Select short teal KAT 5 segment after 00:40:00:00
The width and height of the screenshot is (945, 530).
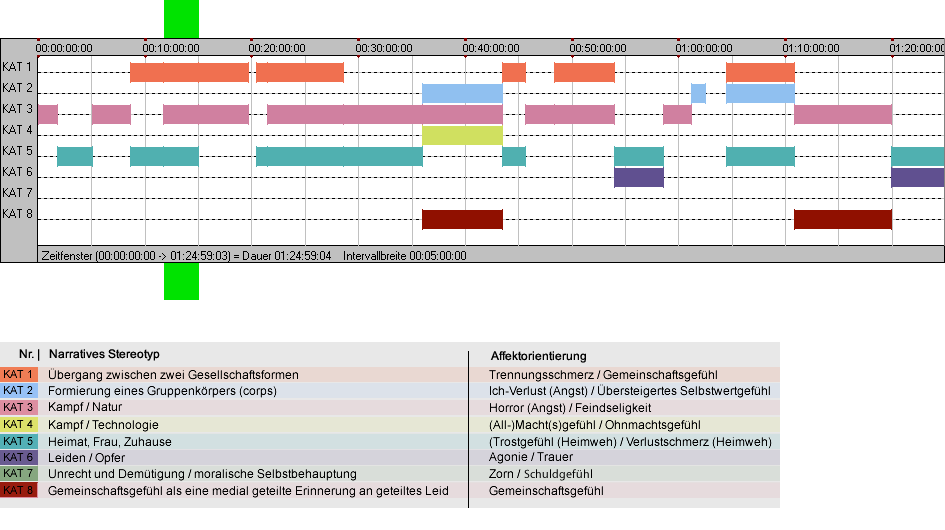[513, 157]
